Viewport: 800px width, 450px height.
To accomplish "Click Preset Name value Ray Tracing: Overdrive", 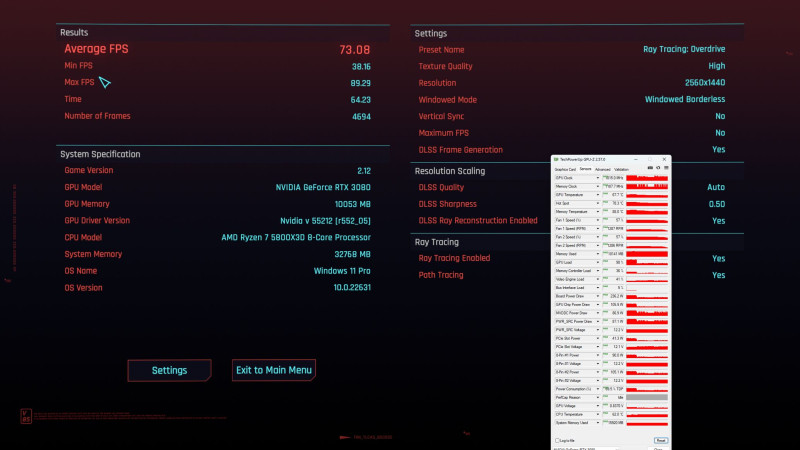I will (x=684, y=49).
